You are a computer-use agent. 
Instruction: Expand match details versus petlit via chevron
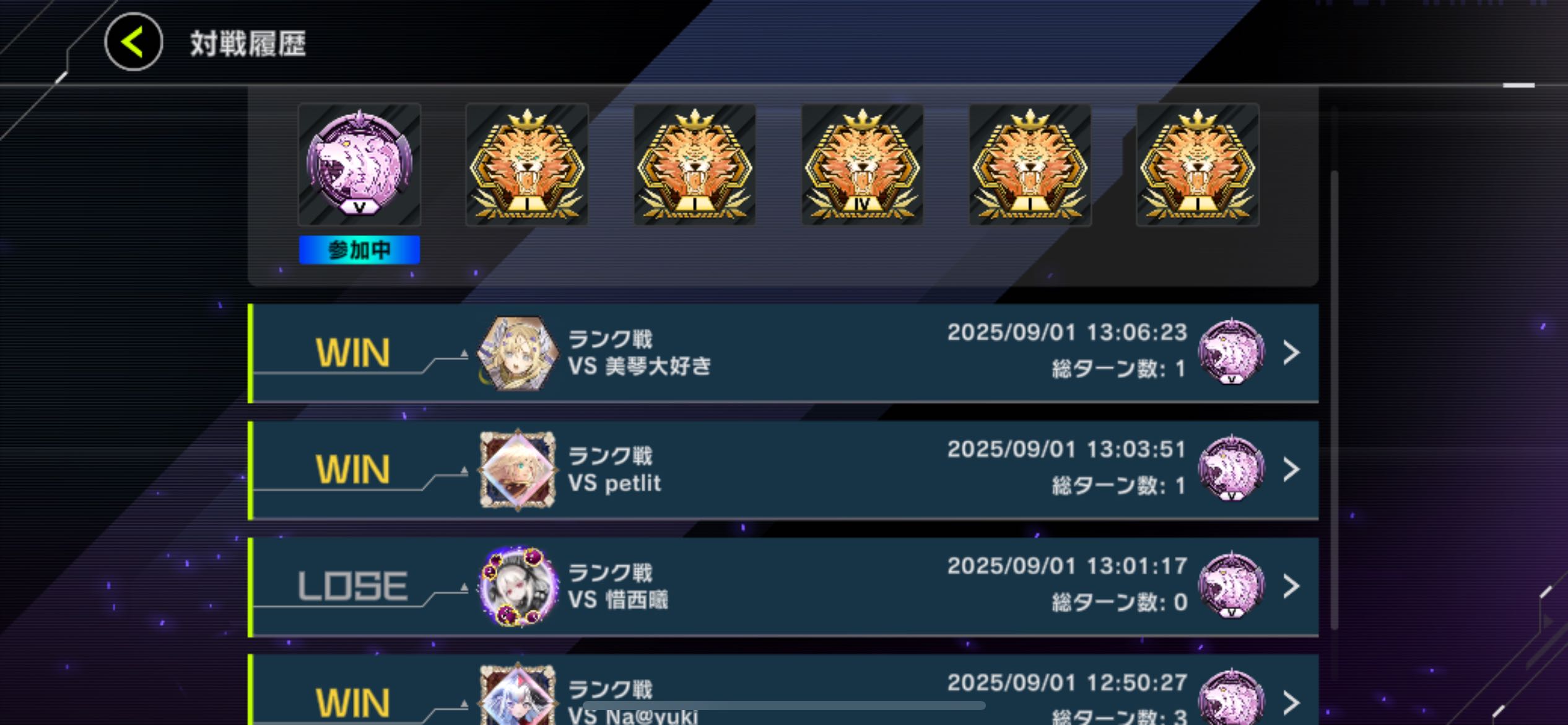tap(1292, 469)
